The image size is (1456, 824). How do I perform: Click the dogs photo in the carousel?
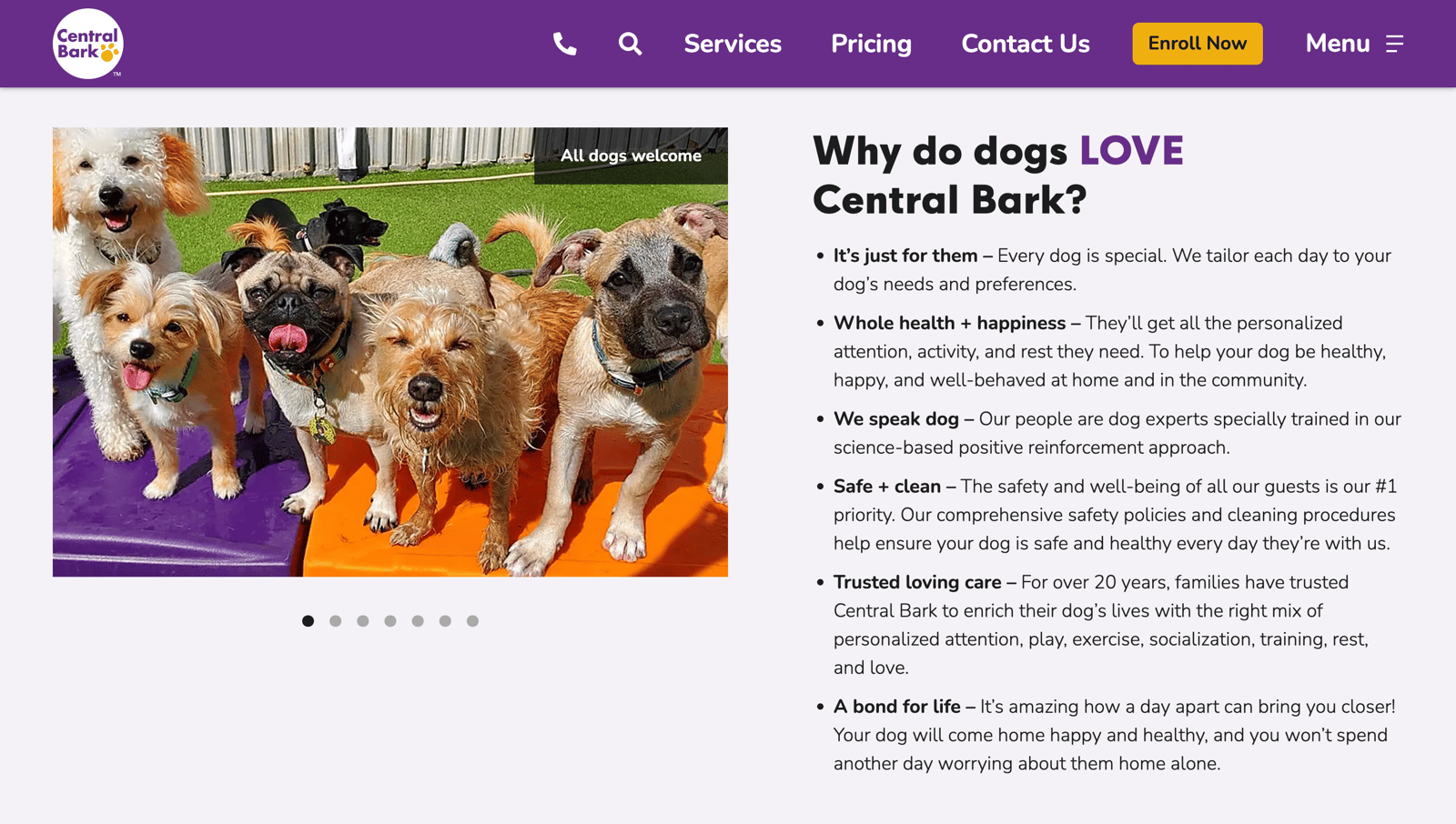pyautogui.click(x=390, y=351)
